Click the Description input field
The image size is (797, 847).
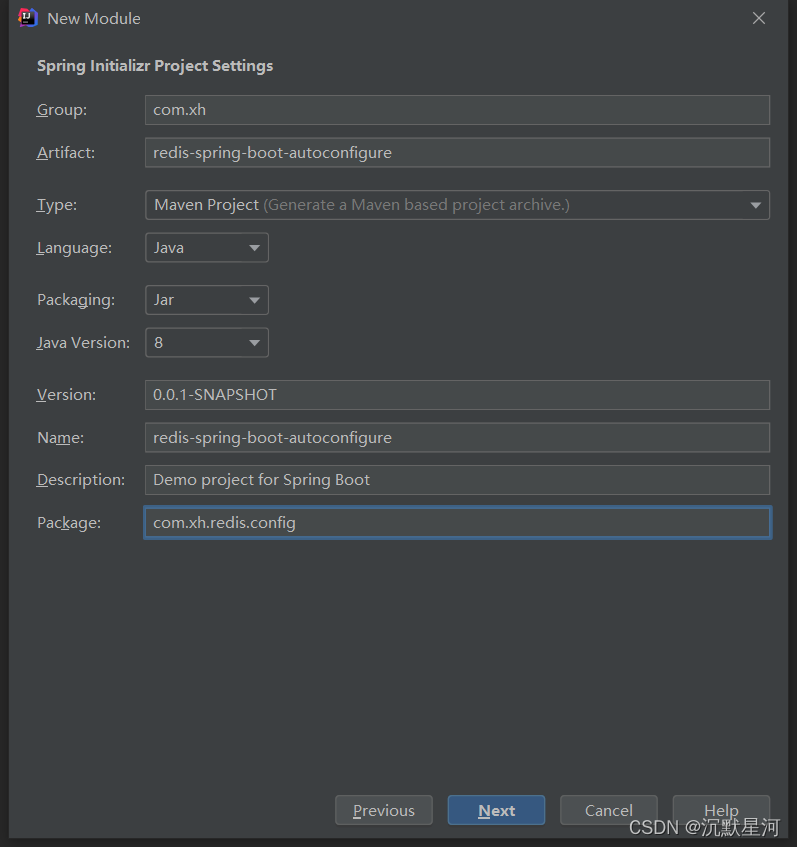457,480
